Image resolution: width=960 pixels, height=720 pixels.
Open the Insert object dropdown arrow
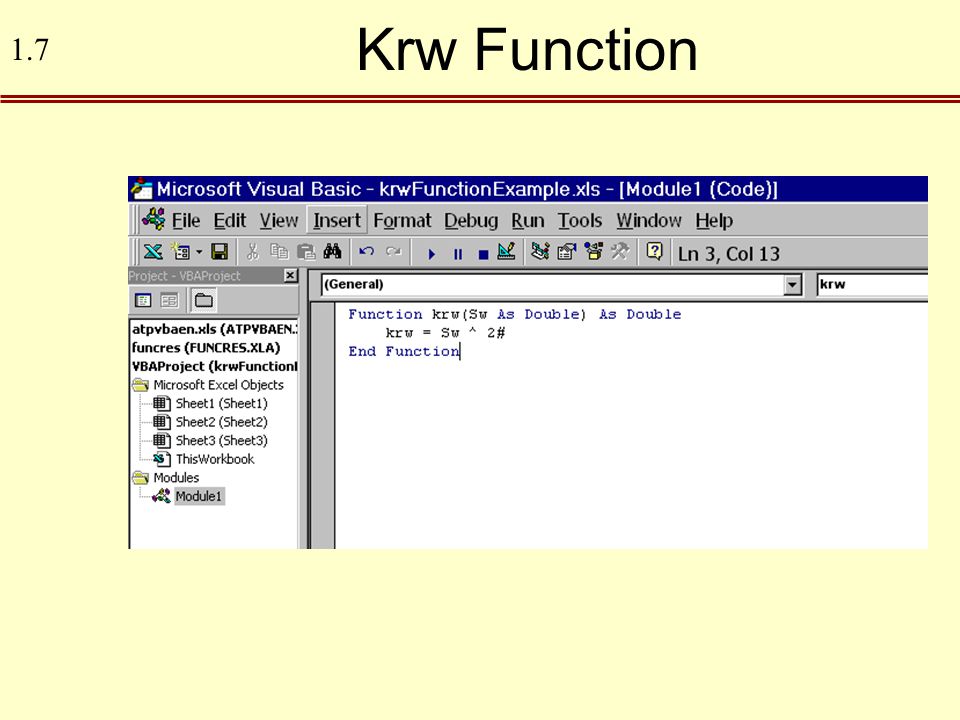click(x=199, y=252)
